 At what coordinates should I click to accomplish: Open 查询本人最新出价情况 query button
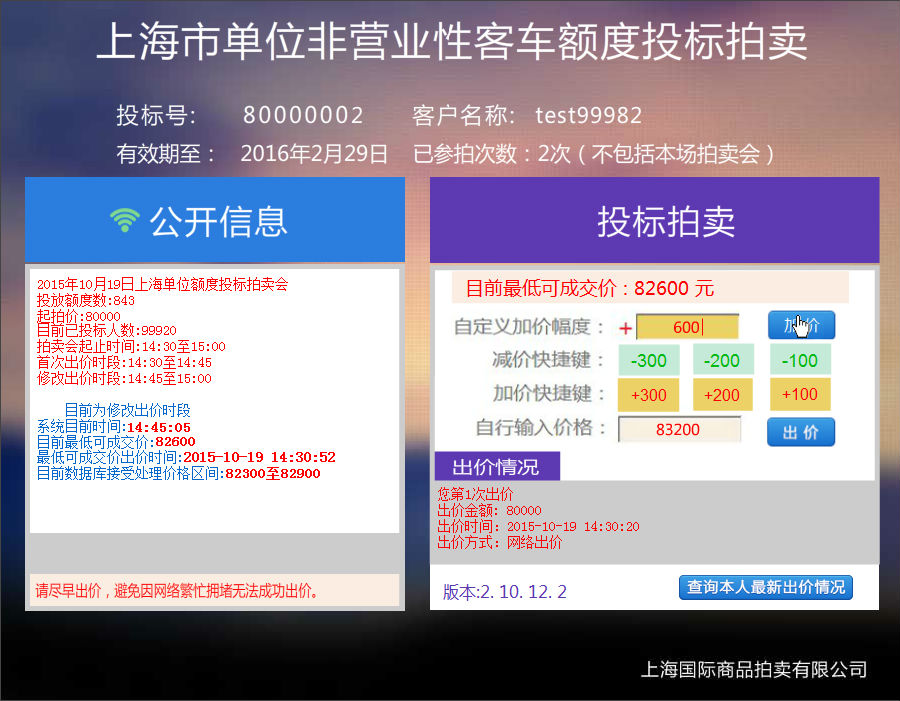[x=765, y=587]
